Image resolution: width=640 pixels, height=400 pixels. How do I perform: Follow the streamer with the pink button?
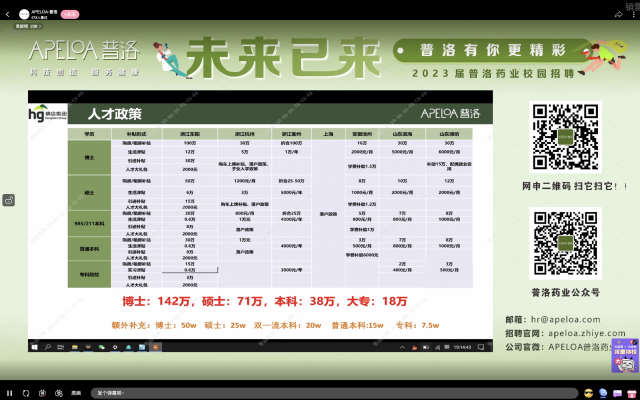coord(70,14)
